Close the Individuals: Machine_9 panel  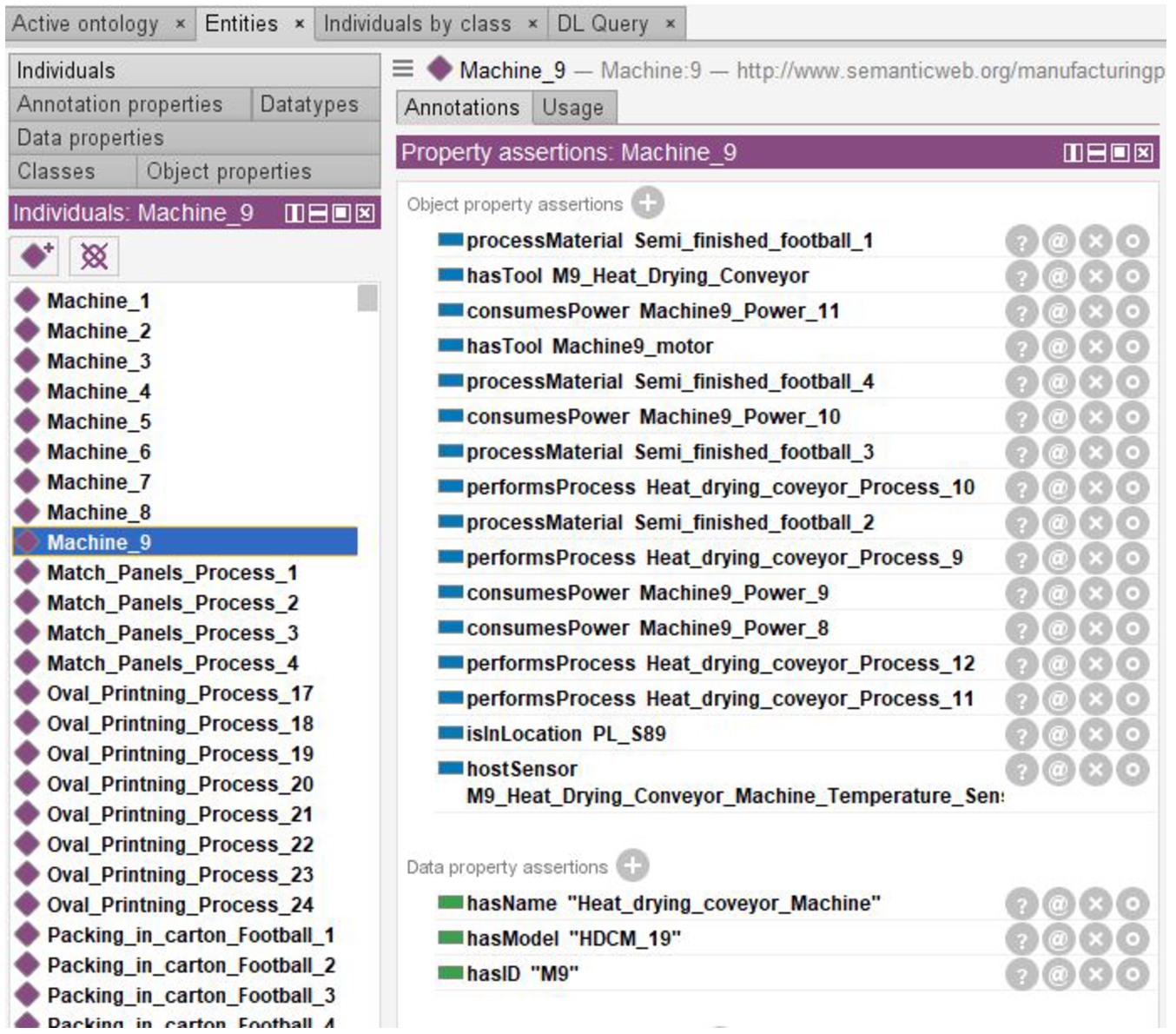pos(365,213)
